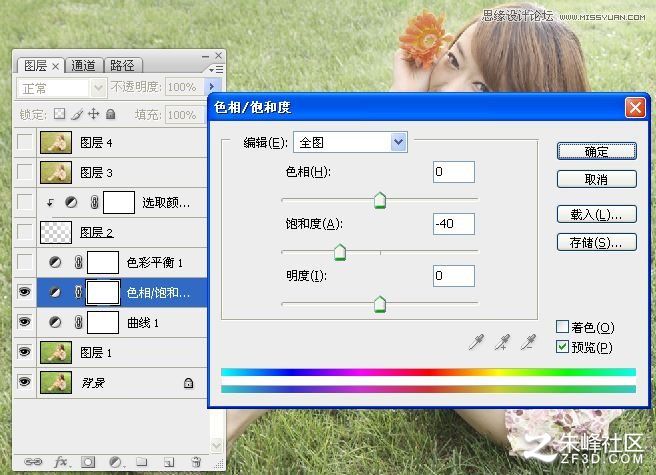This screenshot has height=475, width=656.
Task: Select the 图层 3 layer name
Action: (96, 172)
